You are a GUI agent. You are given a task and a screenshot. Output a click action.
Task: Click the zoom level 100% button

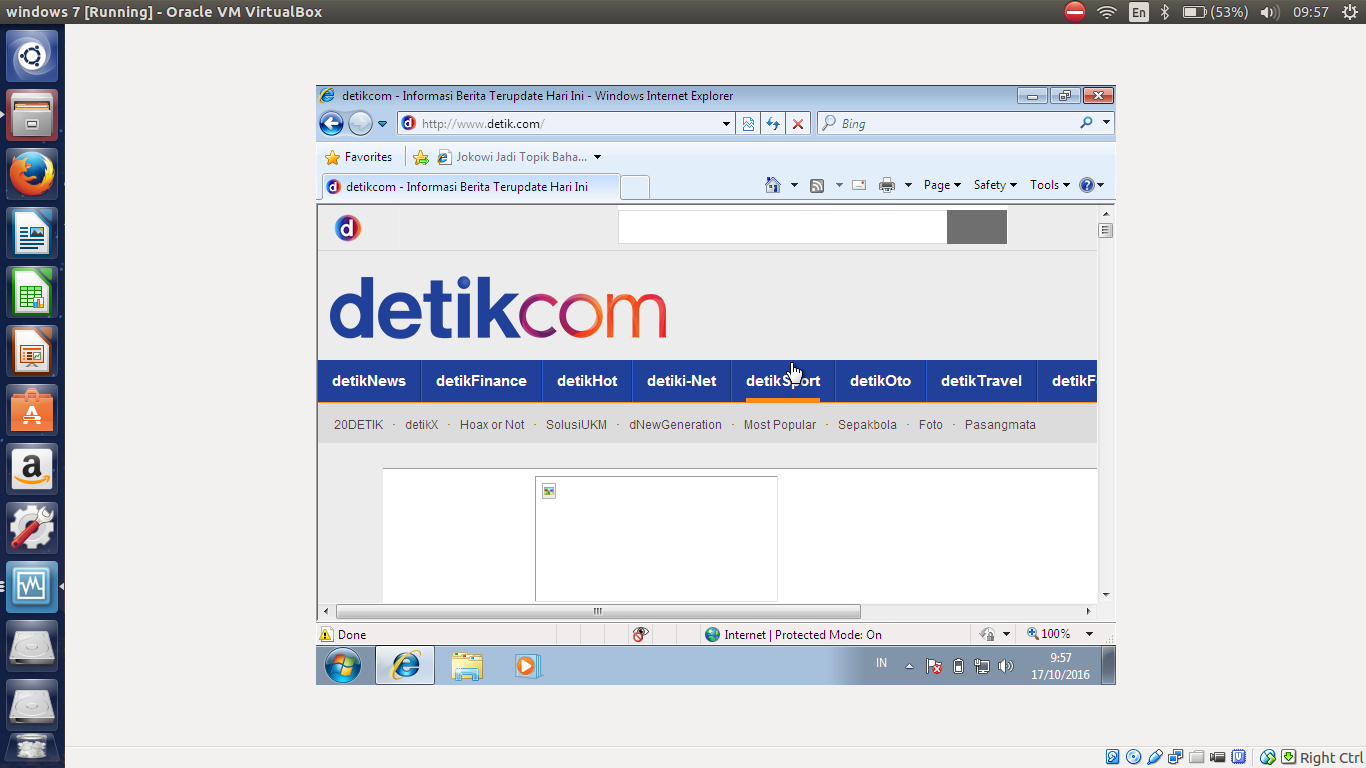click(1048, 634)
